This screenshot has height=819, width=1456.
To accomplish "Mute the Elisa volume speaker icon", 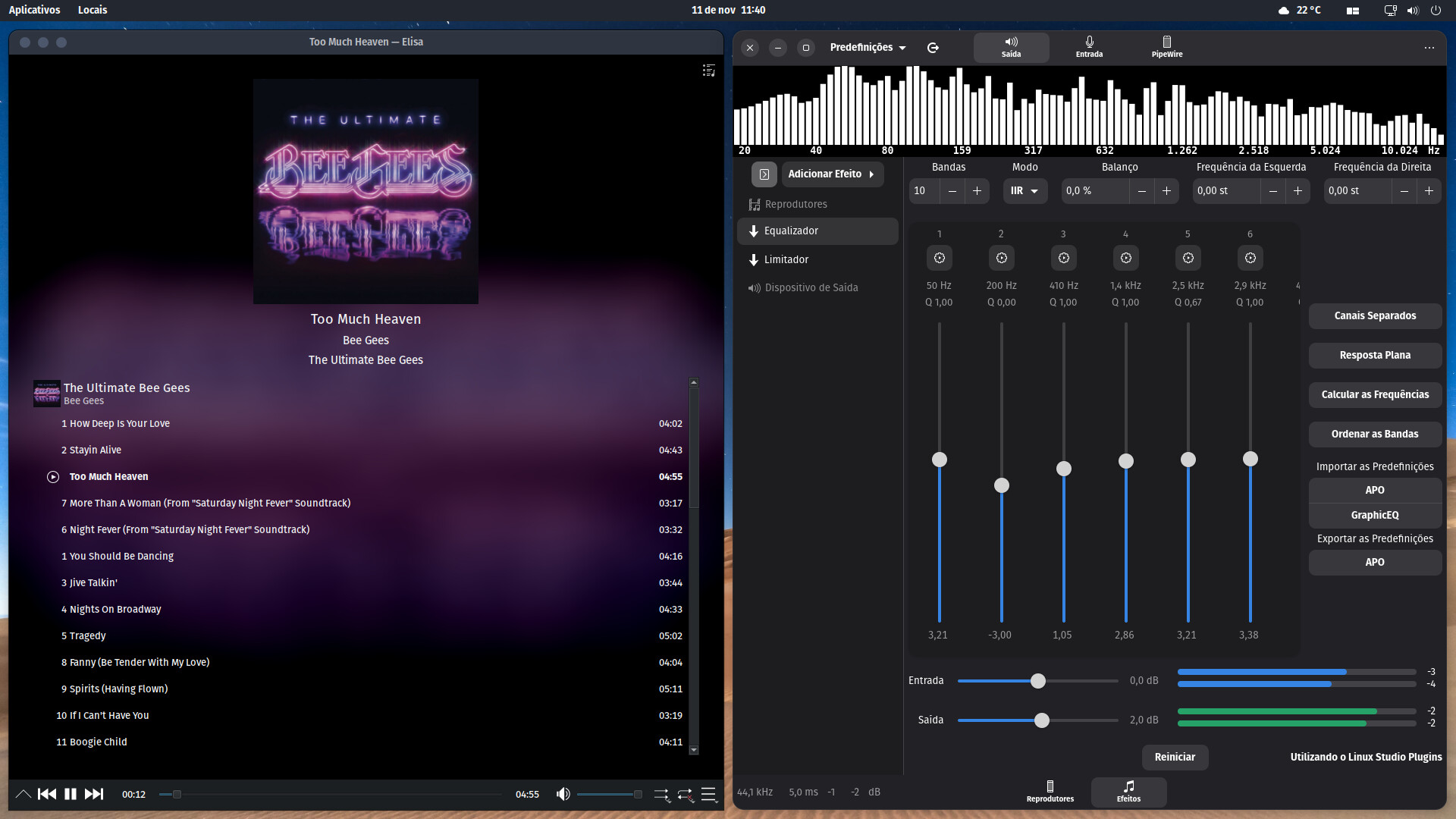I will pos(563,794).
